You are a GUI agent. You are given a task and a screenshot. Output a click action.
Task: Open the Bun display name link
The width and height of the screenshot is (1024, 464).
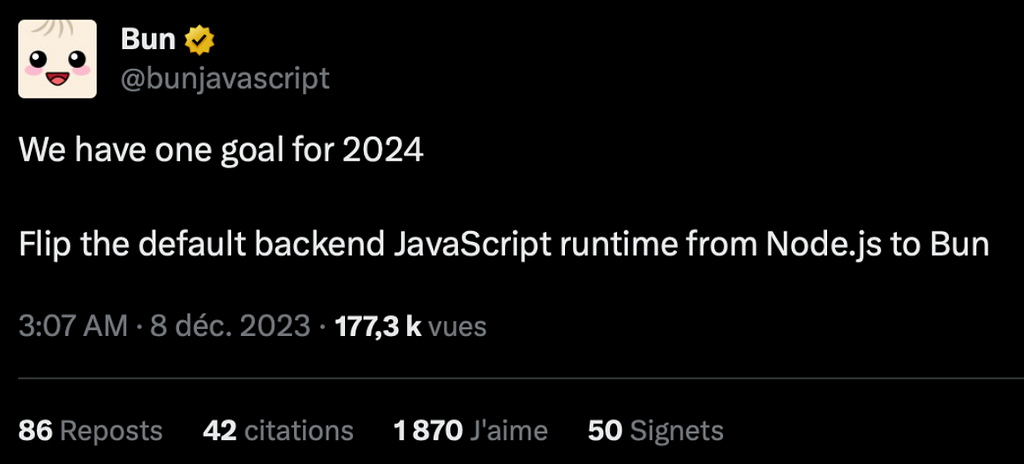(x=148, y=41)
